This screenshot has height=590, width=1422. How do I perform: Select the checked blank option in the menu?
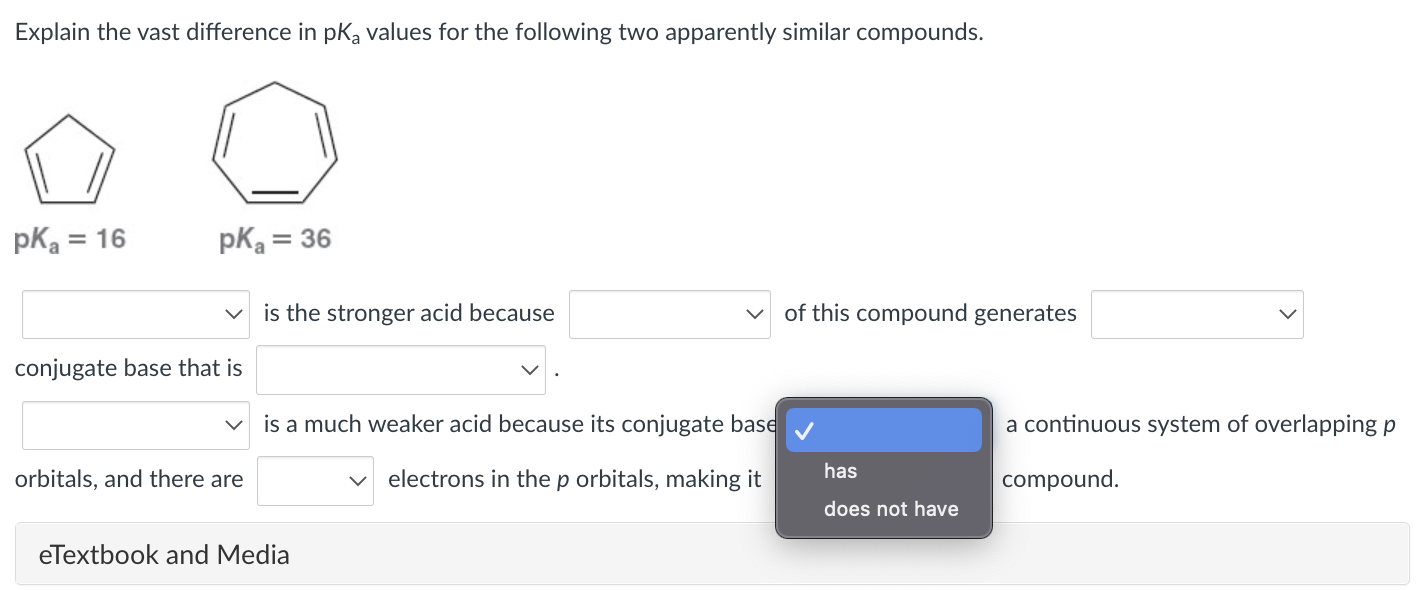(x=883, y=429)
